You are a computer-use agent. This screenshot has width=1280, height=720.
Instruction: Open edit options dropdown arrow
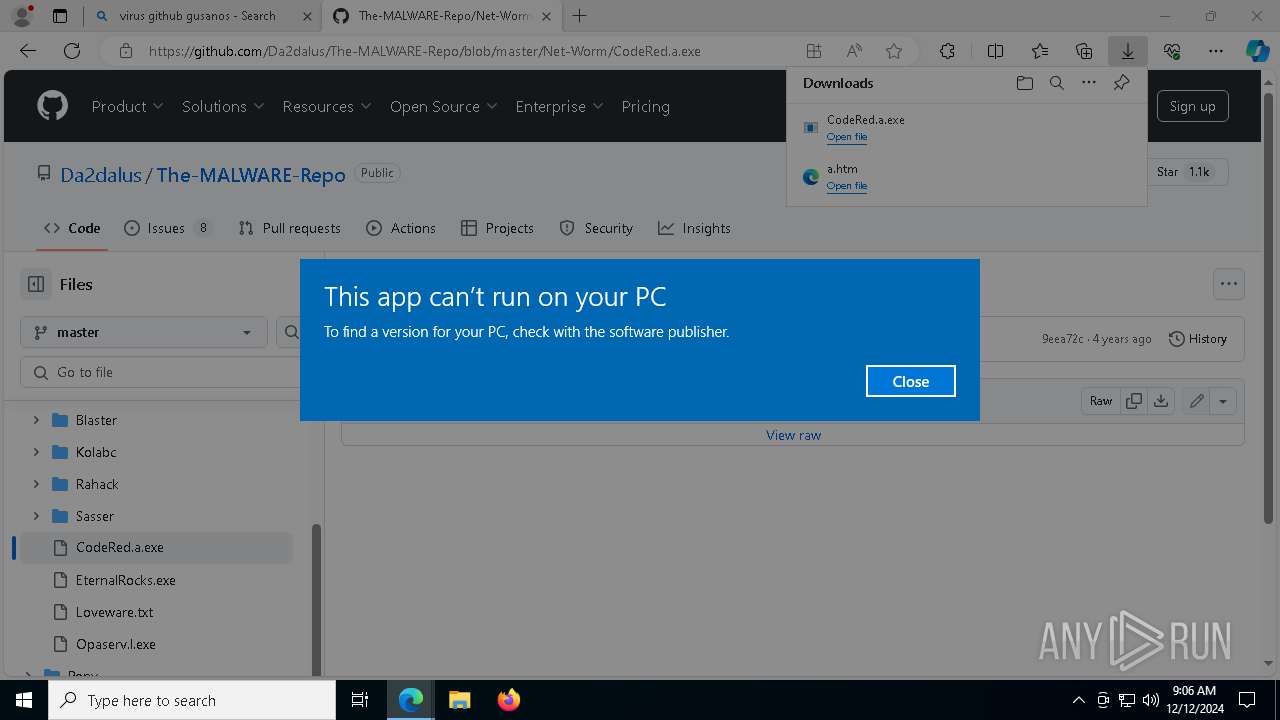coord(1223,401)
